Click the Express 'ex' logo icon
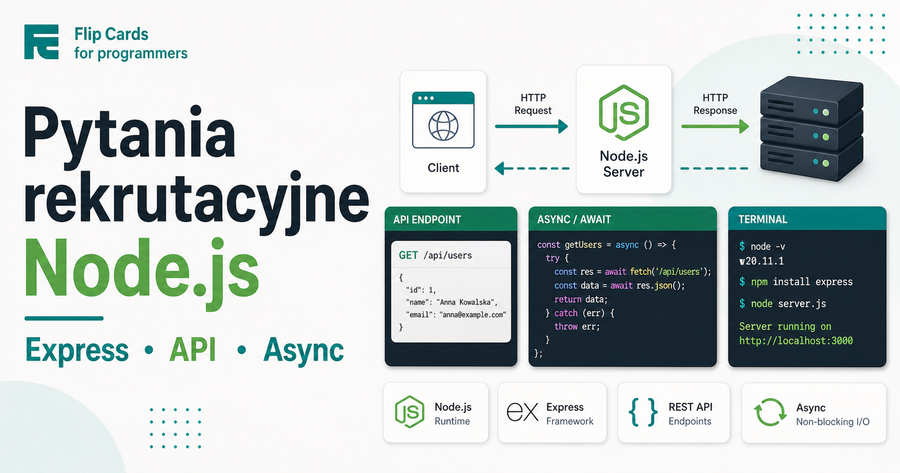Image resolution: width=900 pixels, height=473 pixels. [x=522, y=412]
